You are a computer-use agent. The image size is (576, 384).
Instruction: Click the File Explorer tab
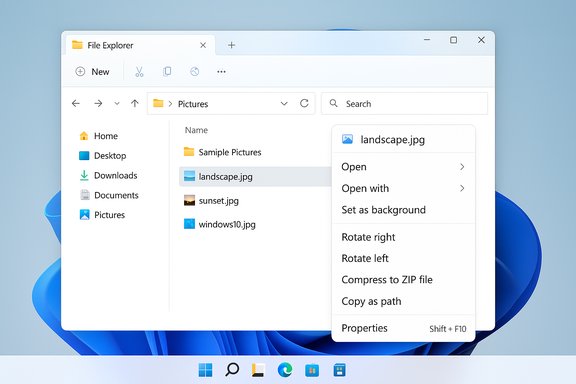coord(139,45)
